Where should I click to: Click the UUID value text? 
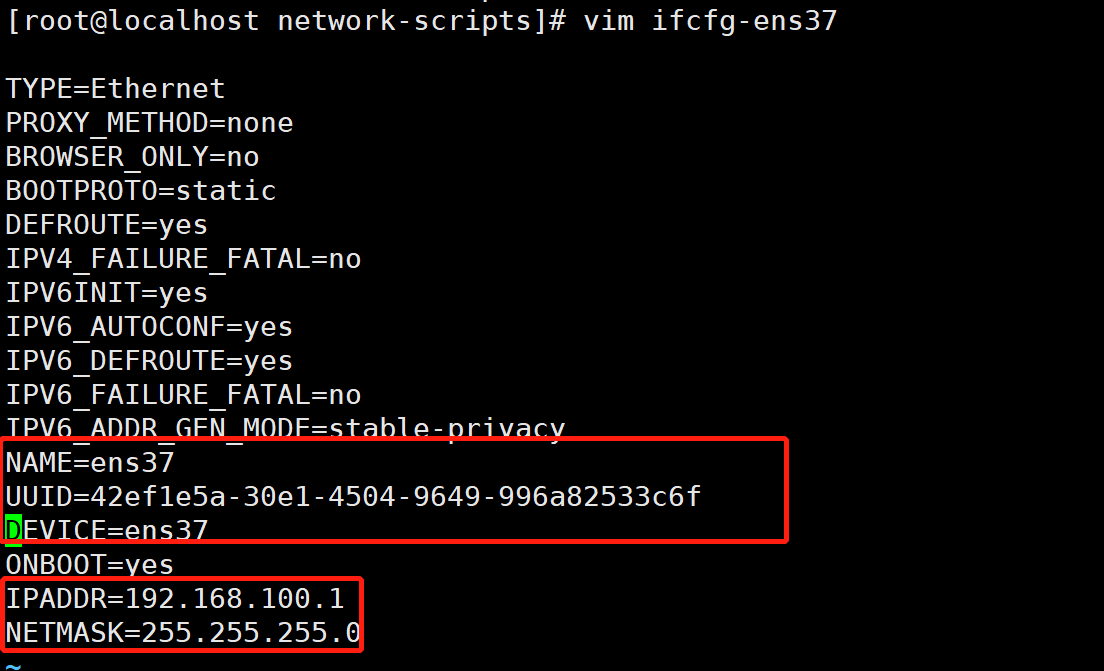click(x=396, y=497)
